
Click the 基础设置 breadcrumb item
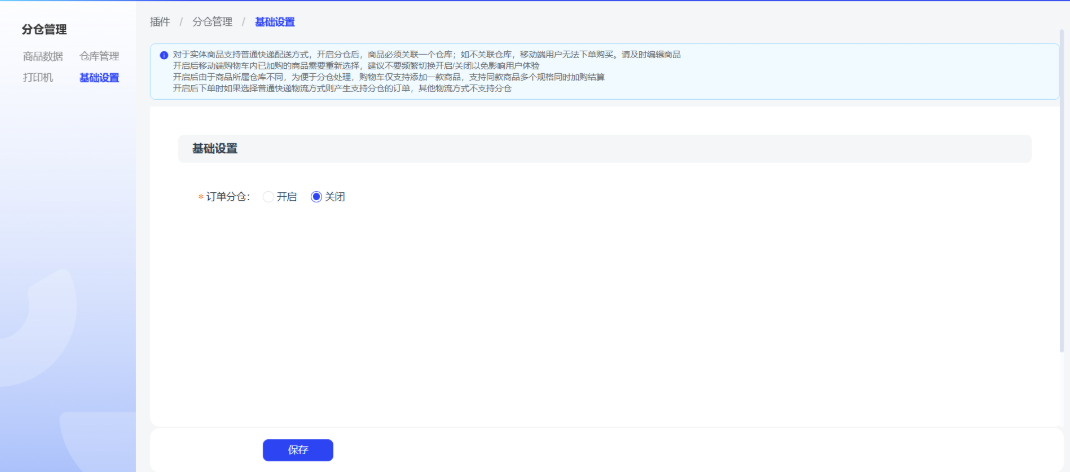tap(275, 21)
